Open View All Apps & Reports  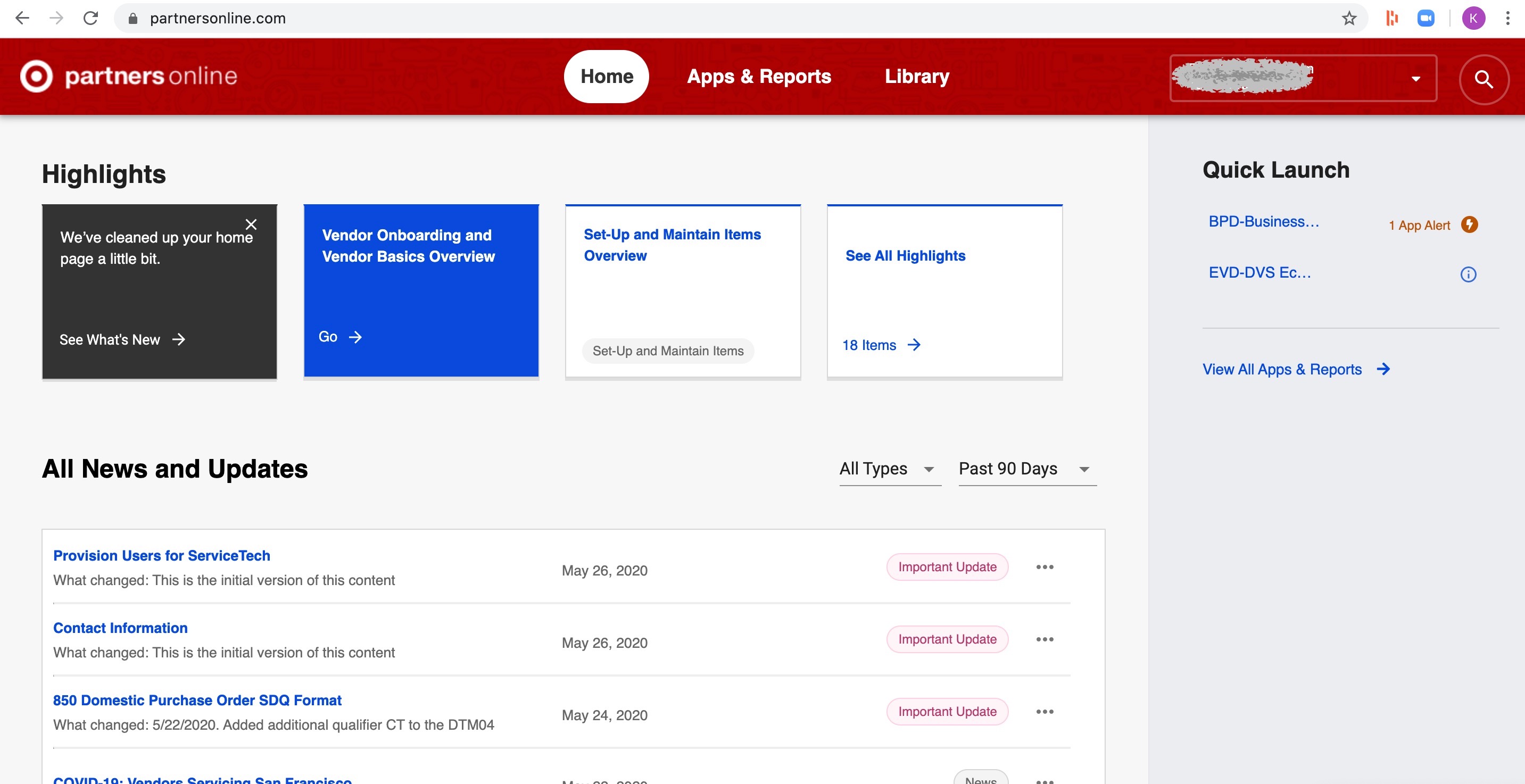click(1282, 369)
